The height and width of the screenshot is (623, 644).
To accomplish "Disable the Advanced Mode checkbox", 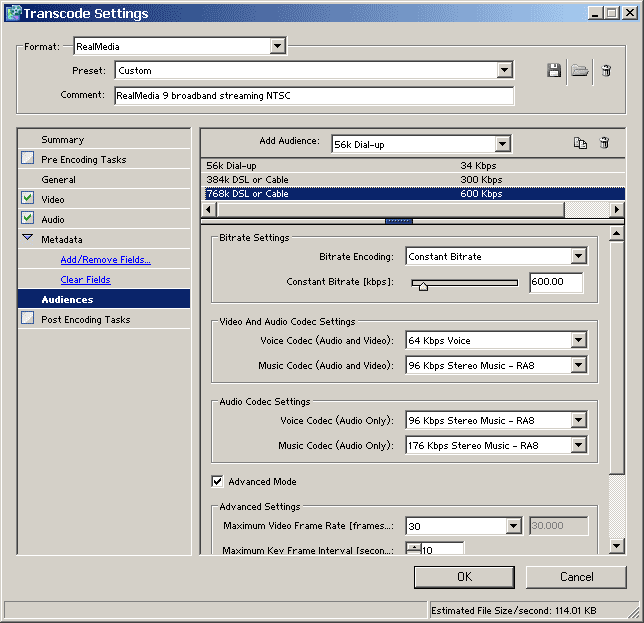I will click(217, 481).
